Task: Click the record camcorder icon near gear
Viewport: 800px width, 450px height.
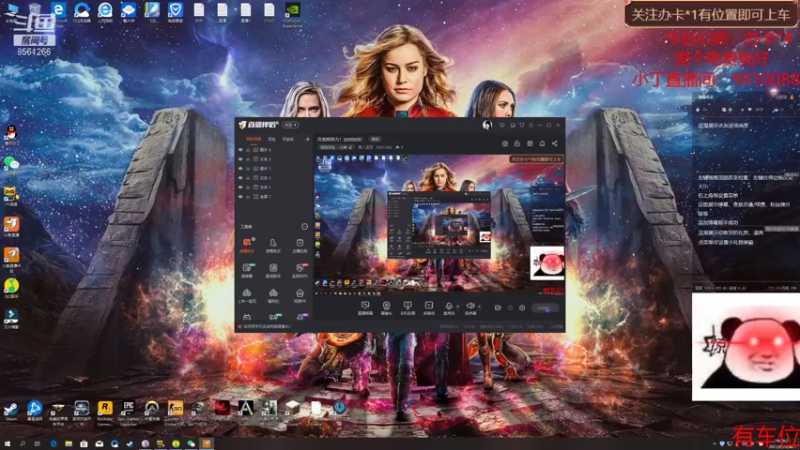Action: 497,308
